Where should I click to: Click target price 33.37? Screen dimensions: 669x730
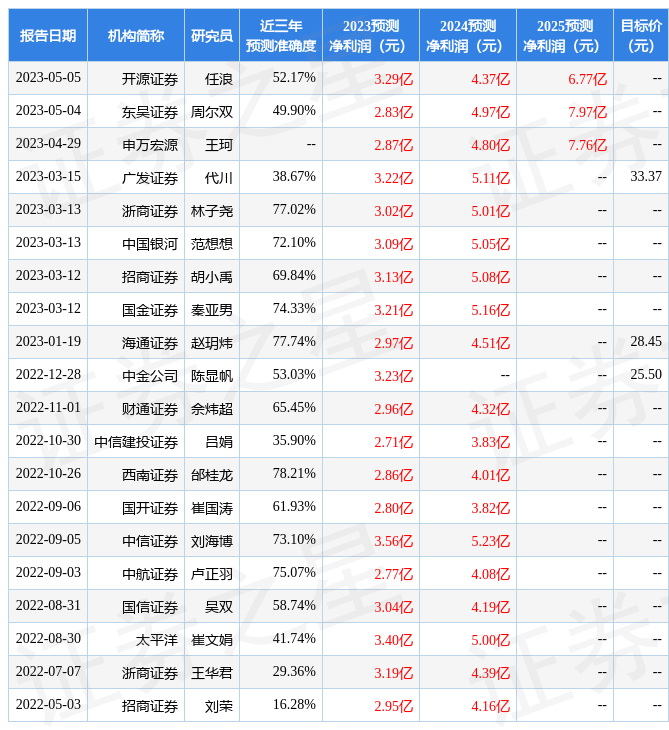coord(646,176)
